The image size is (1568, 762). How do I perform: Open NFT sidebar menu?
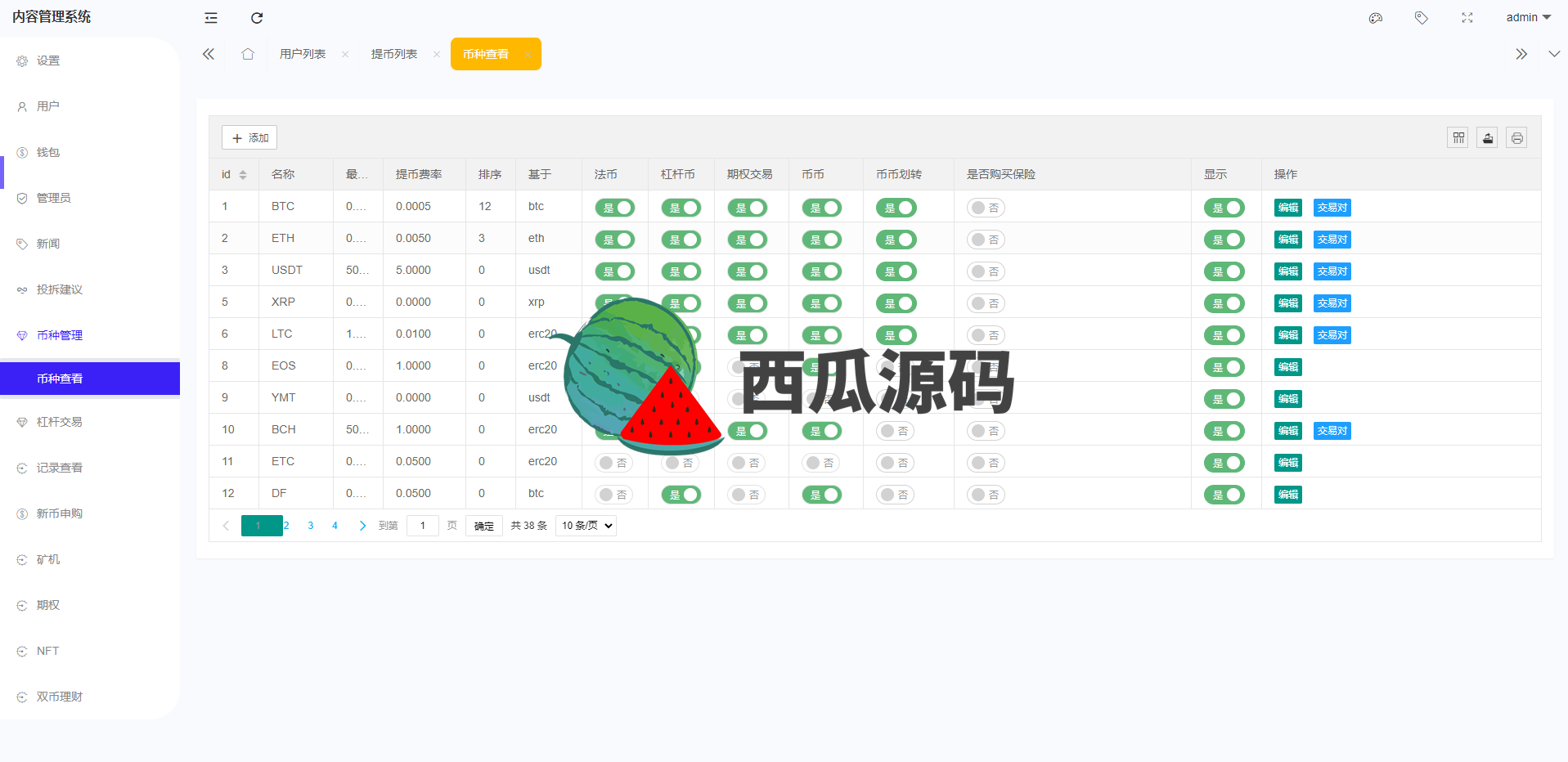(90, 651)
